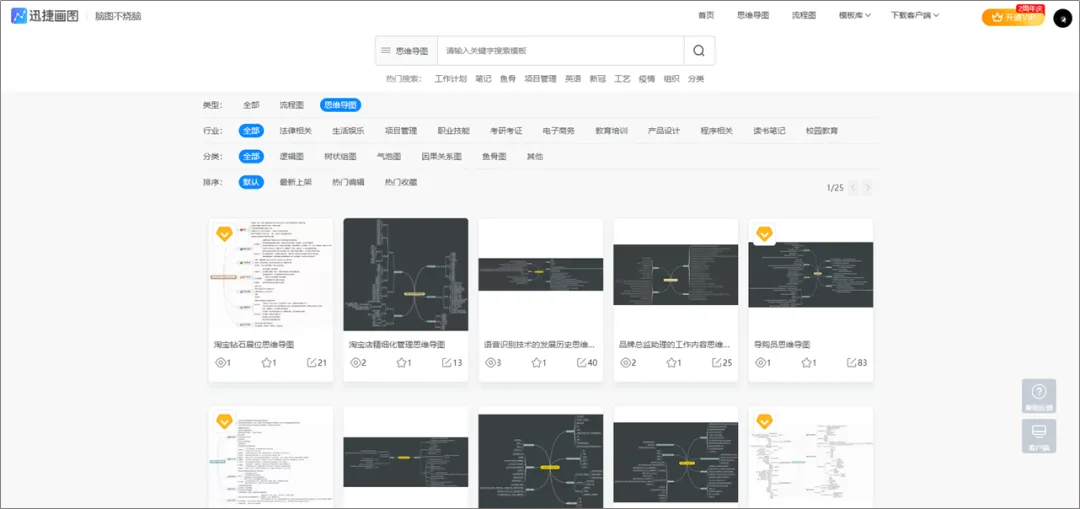Click the 迅捷画图 logo
The width and height of the screenshot is (1080, 509).
pyautogui.click(x=44, y=16)
